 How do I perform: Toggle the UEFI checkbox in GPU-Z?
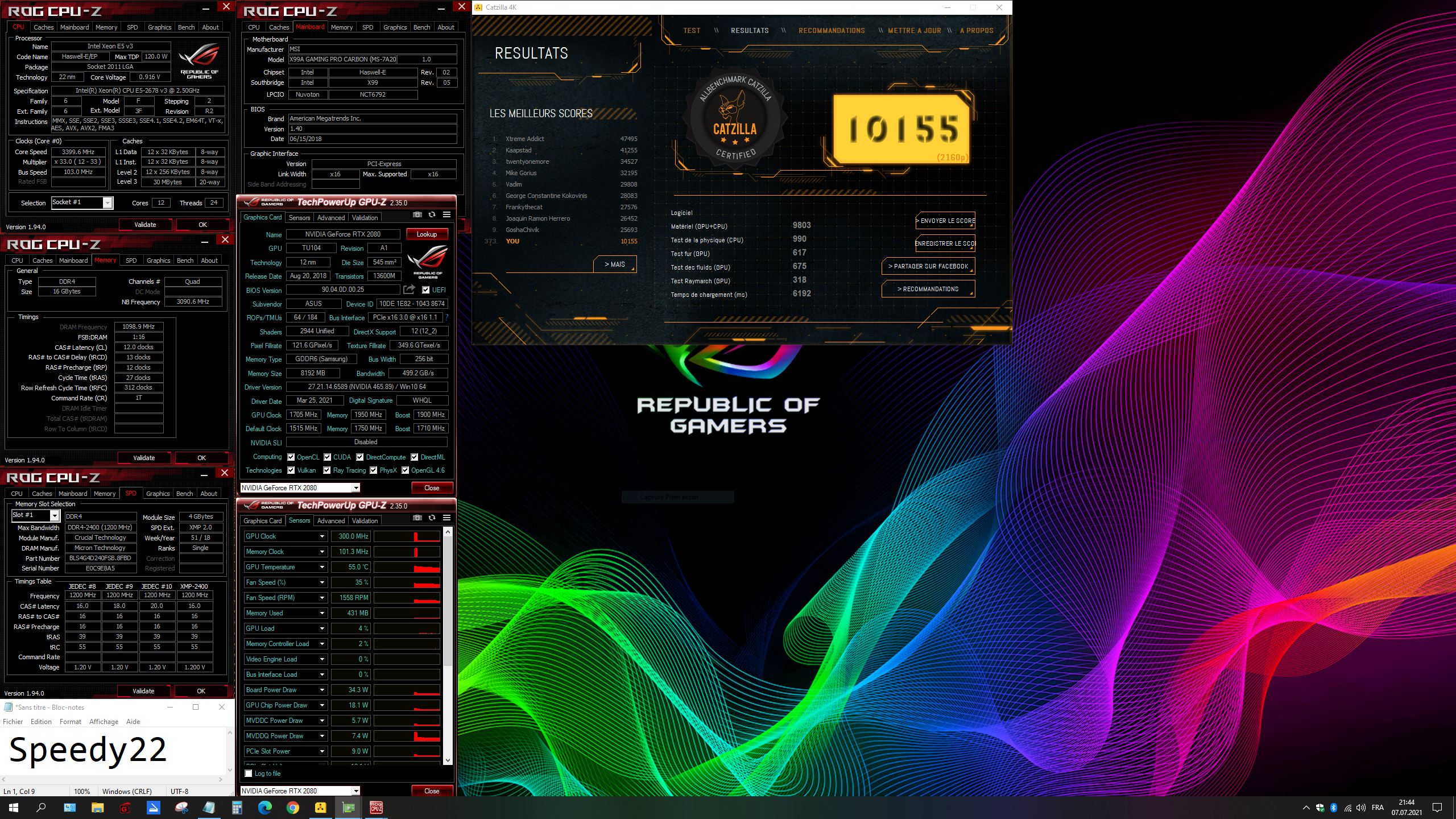point(425,290)
